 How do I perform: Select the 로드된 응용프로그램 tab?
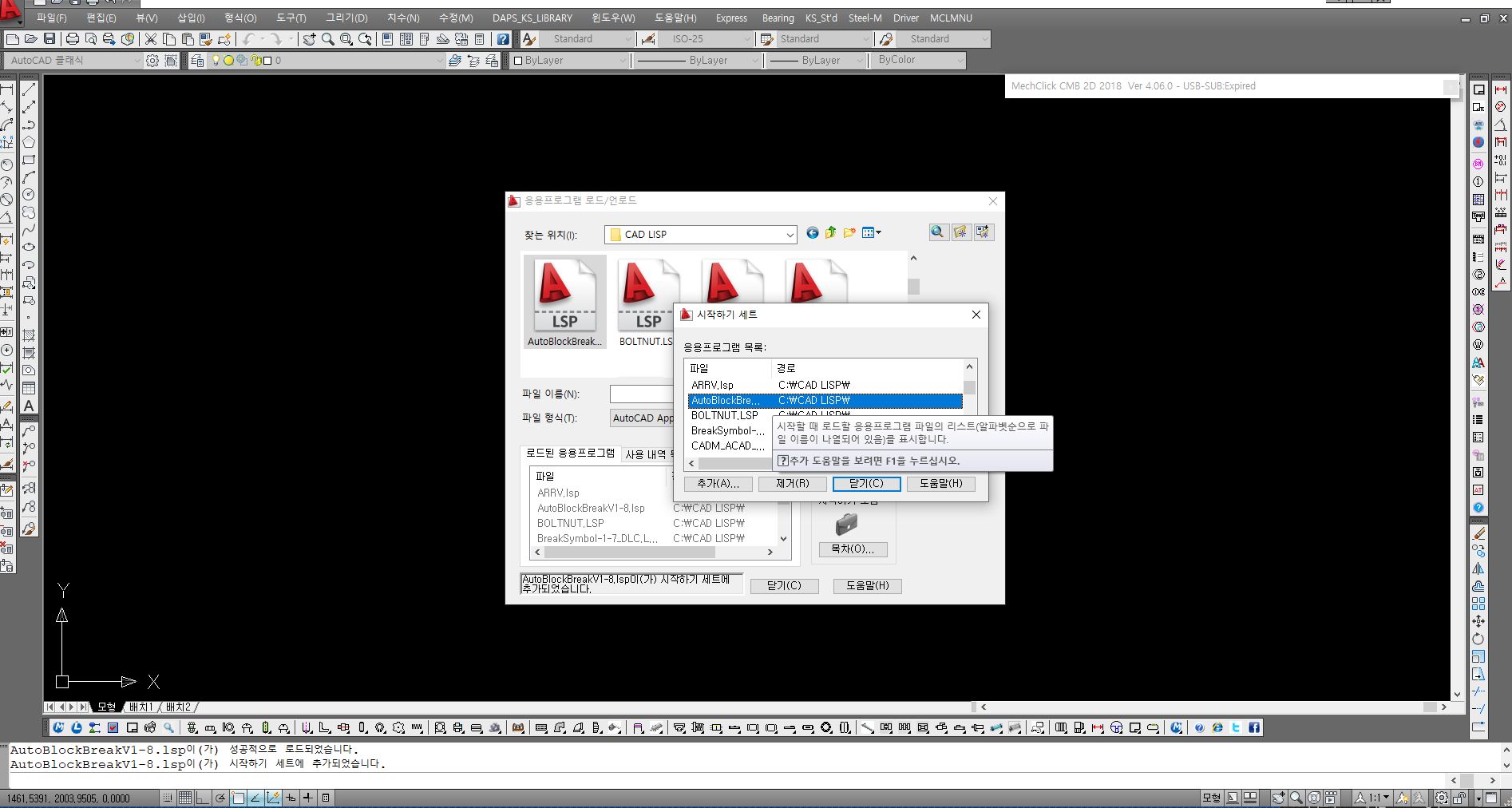point(570,454)
